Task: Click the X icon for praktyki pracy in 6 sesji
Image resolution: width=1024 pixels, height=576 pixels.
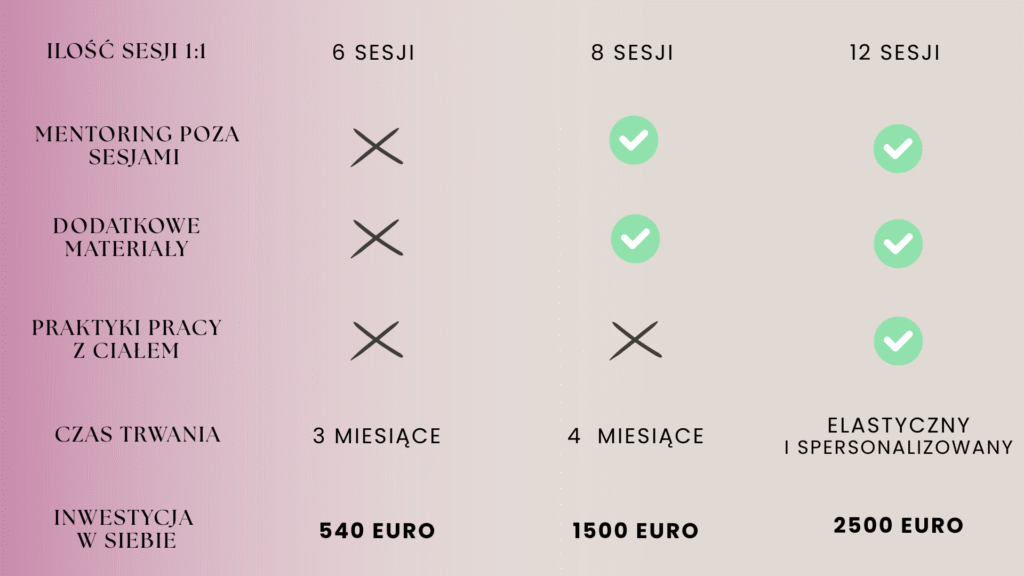Action: 377,340
